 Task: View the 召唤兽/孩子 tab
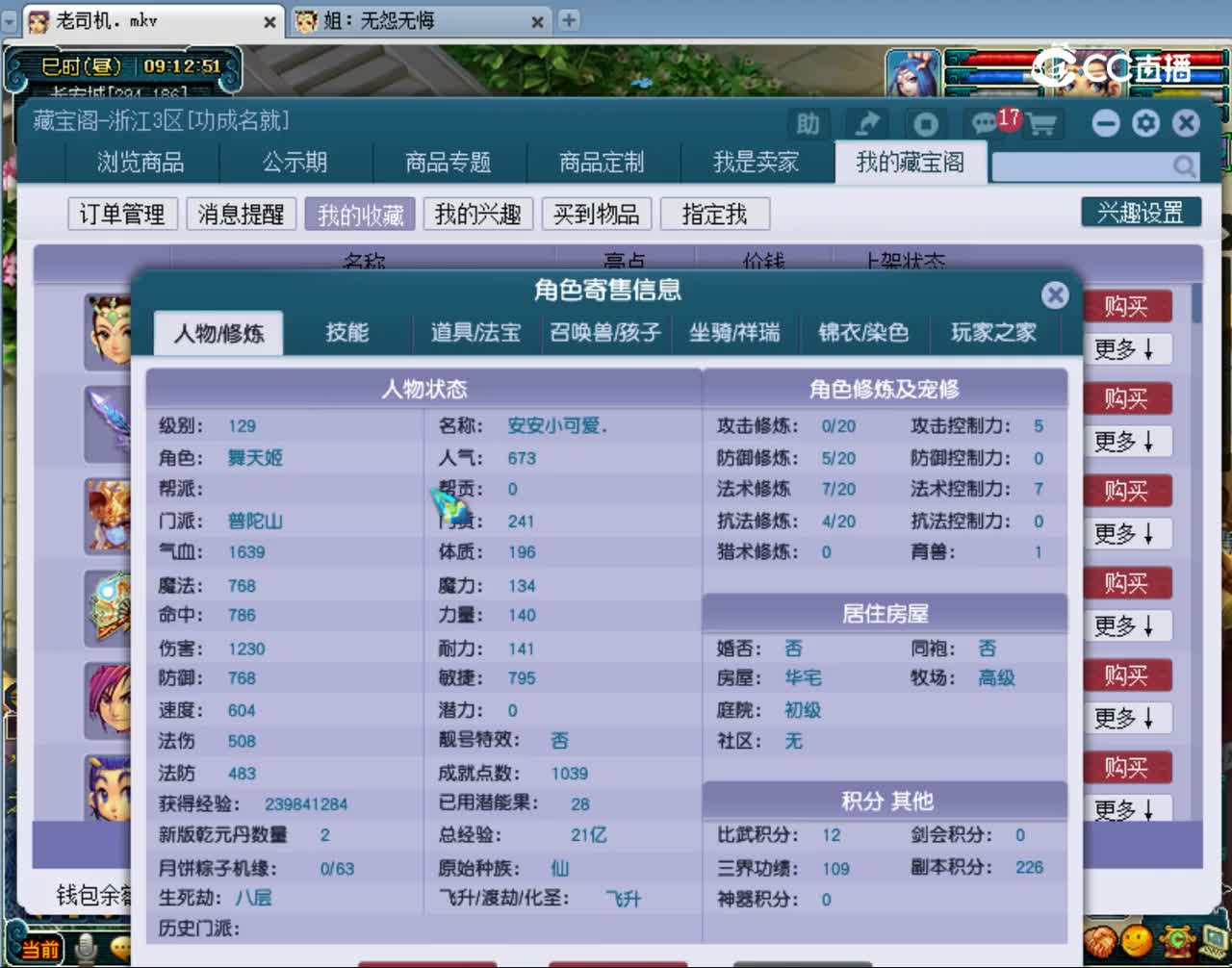(605, 333)
